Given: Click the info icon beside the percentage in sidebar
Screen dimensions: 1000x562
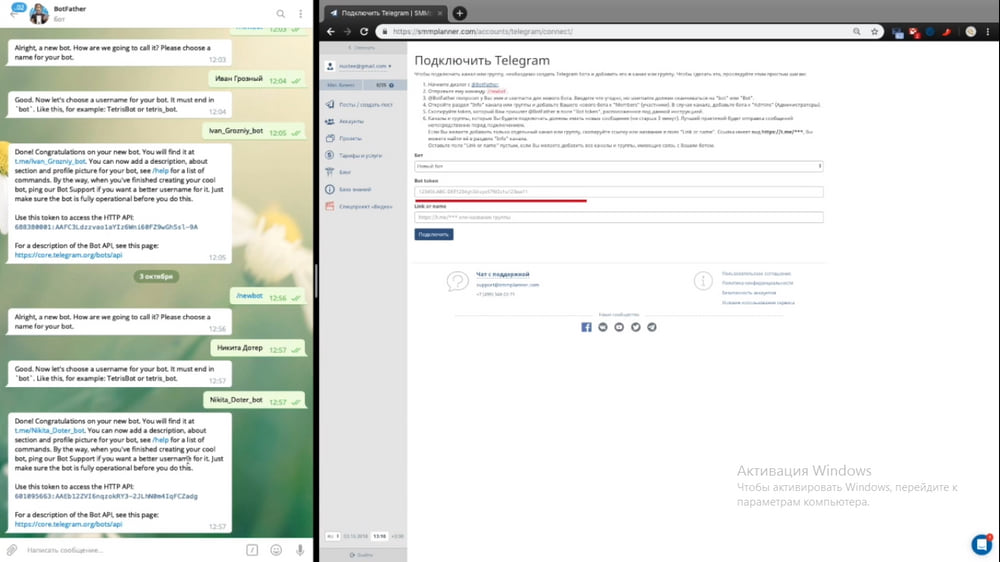Looking at the screenshot, I should 392,85.
